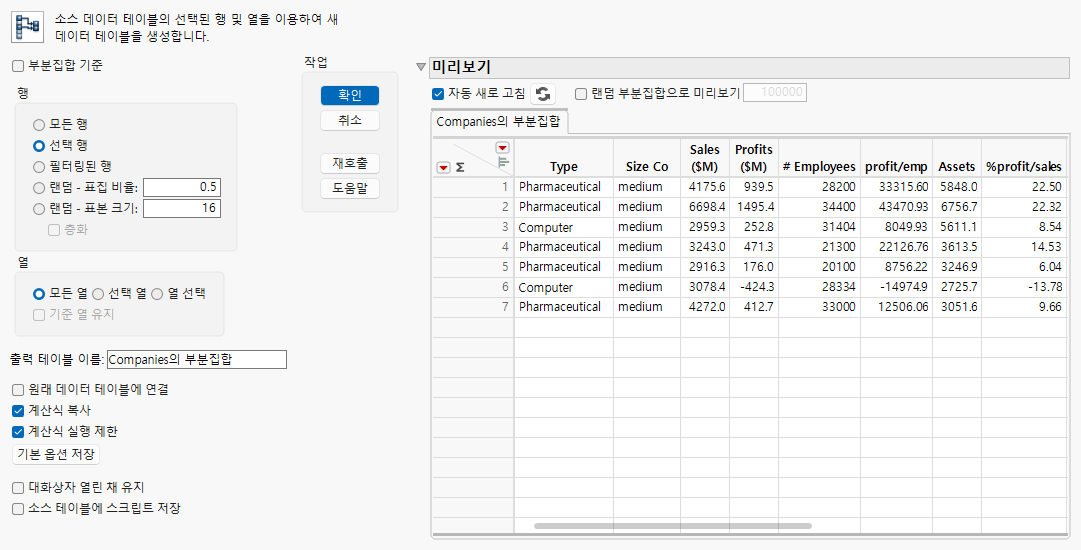Enable the 부분집합 기준 checkbox
This screenshot has width=1081, height=550.
pos(18,66)
